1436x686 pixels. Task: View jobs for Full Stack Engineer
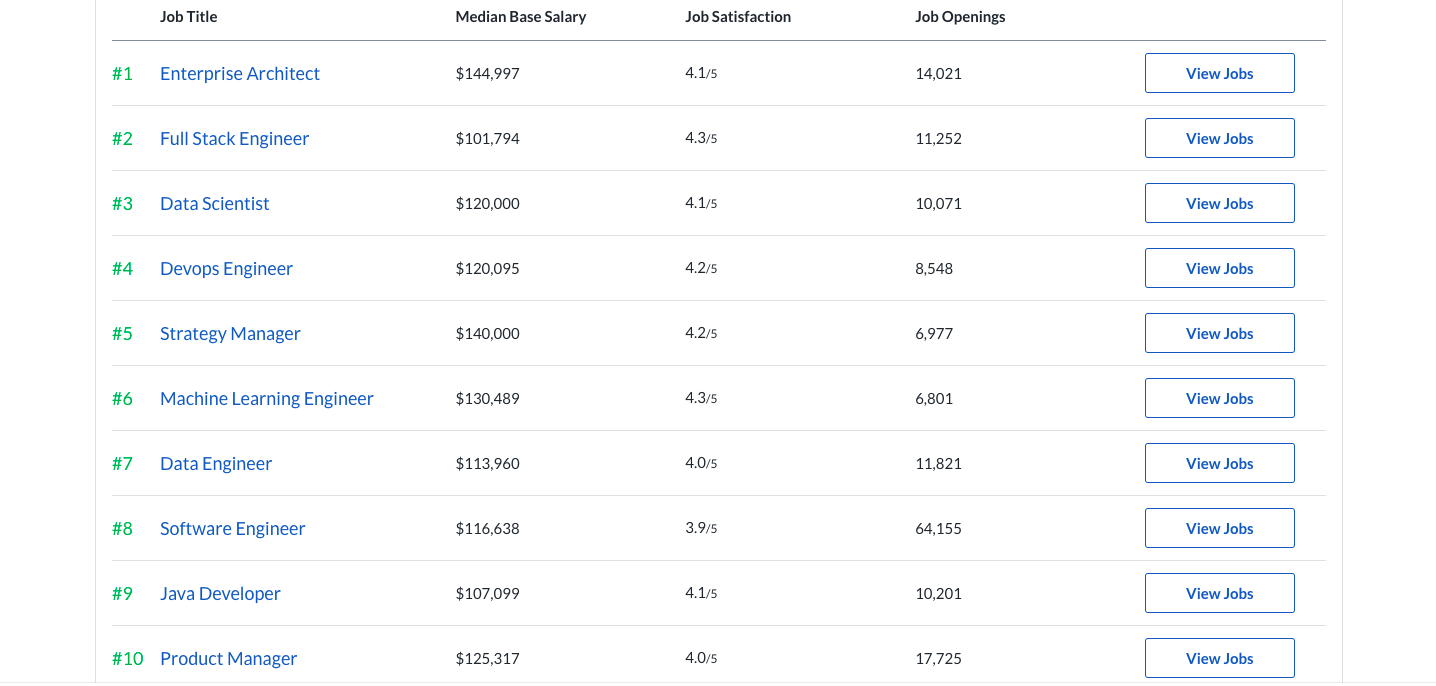pyautogui.click(x=1219, y=139)
